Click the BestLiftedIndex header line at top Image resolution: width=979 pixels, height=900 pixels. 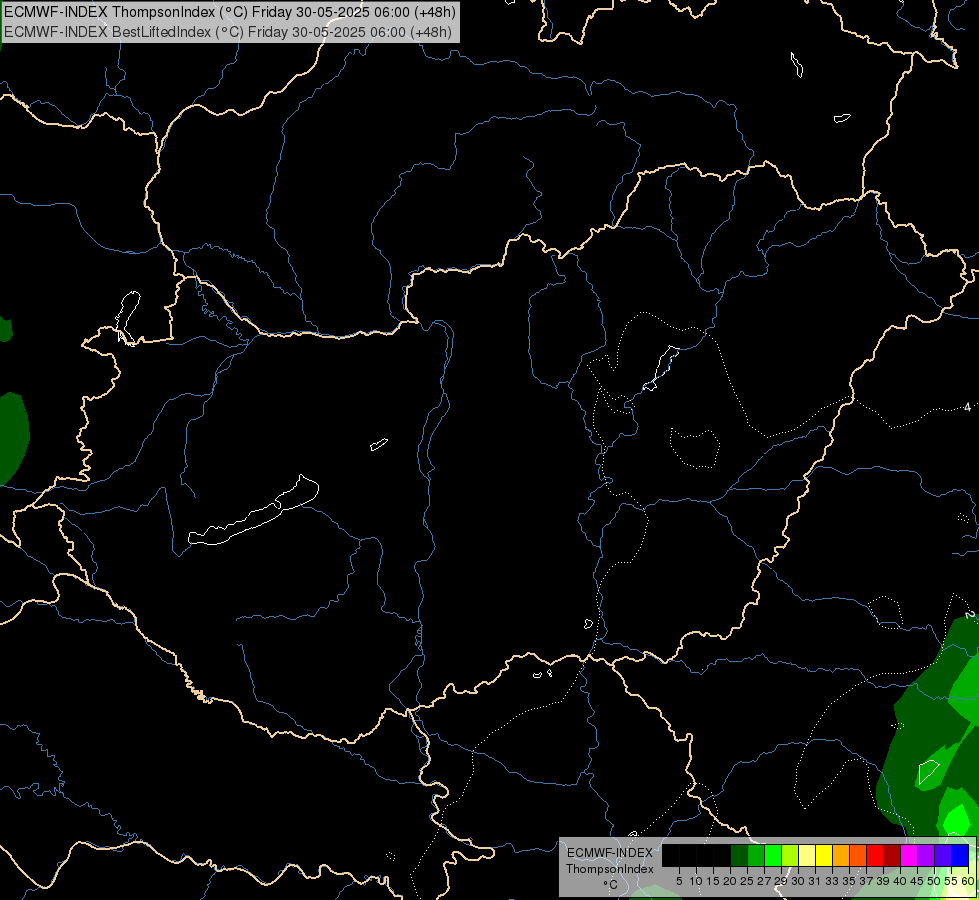[227, 32]
